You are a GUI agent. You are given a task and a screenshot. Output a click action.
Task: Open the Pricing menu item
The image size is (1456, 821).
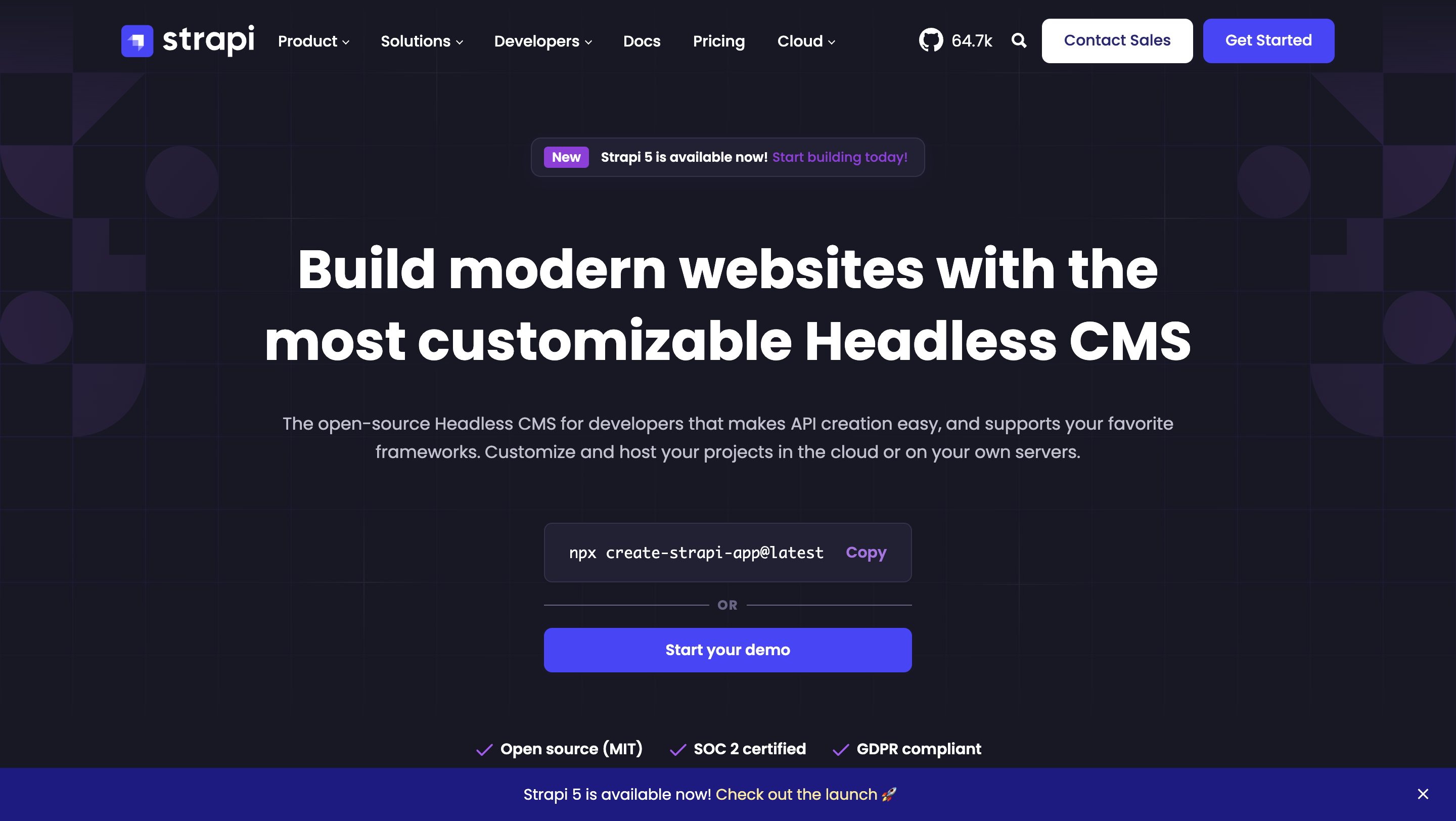point(718,41)
